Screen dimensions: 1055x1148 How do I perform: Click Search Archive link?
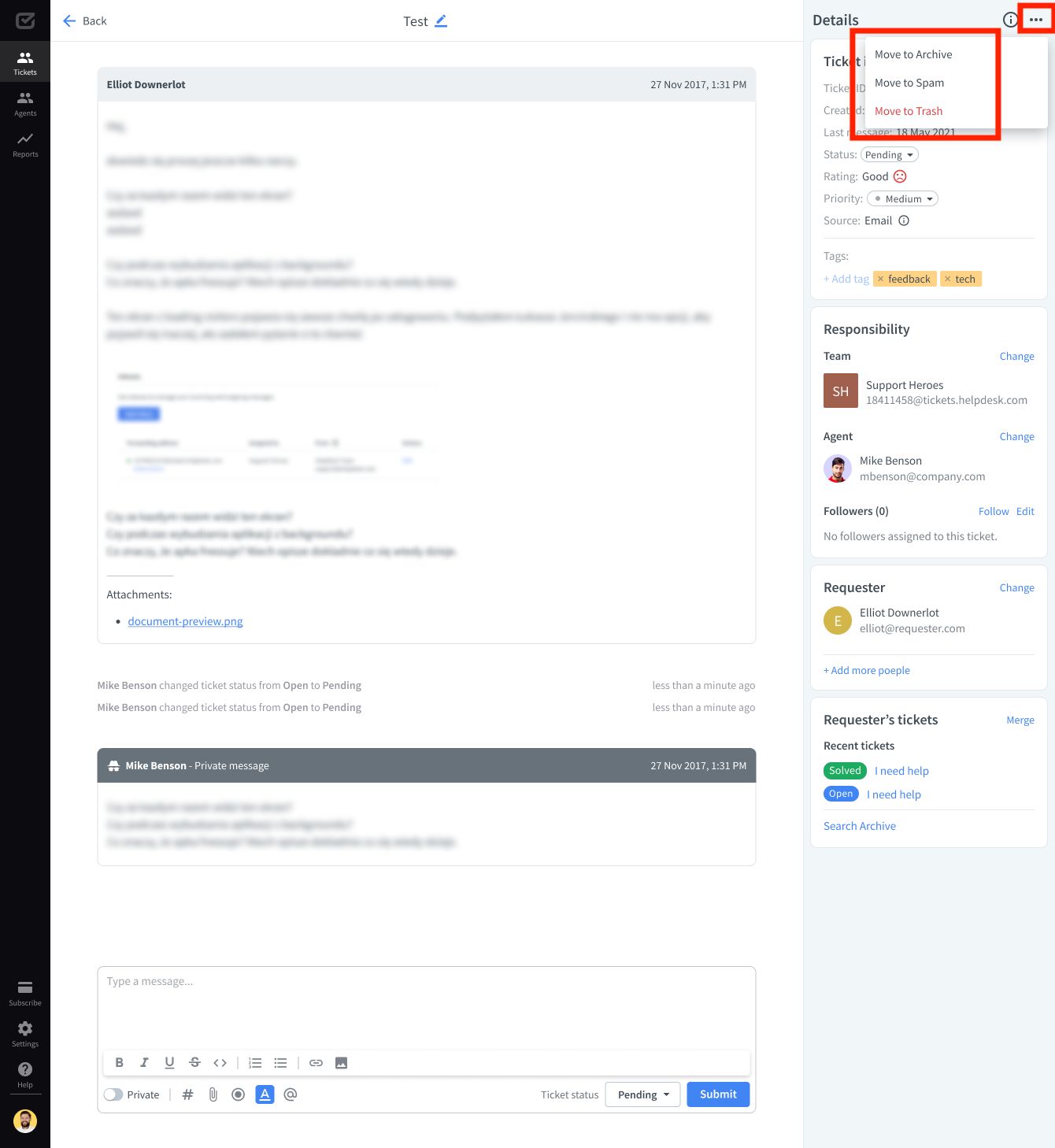860,826
